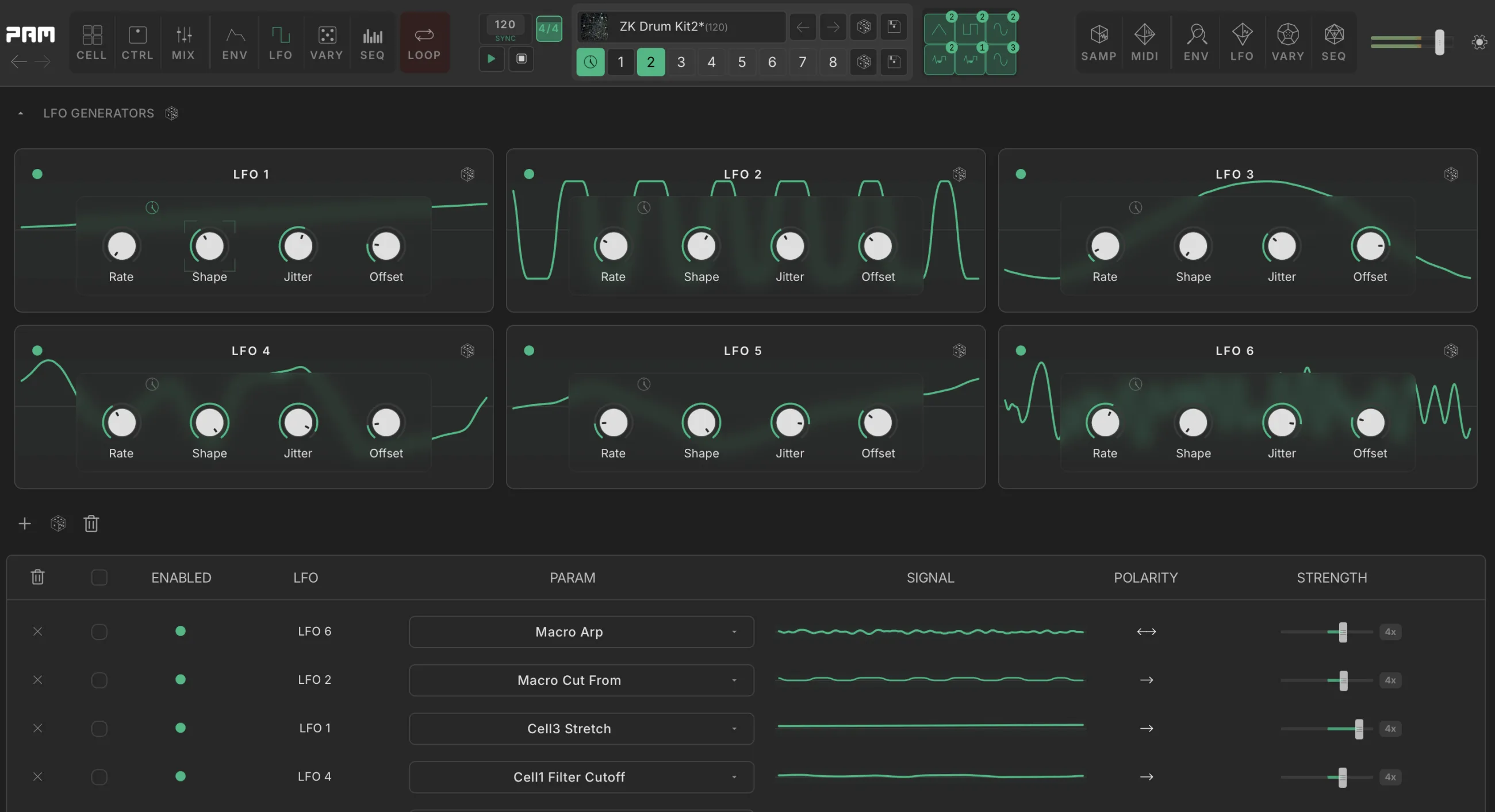Toggle the bidirectional polarity arrow for LFO 6
Viewport: 1495px width, 812px height.
tap(1146, 632)
